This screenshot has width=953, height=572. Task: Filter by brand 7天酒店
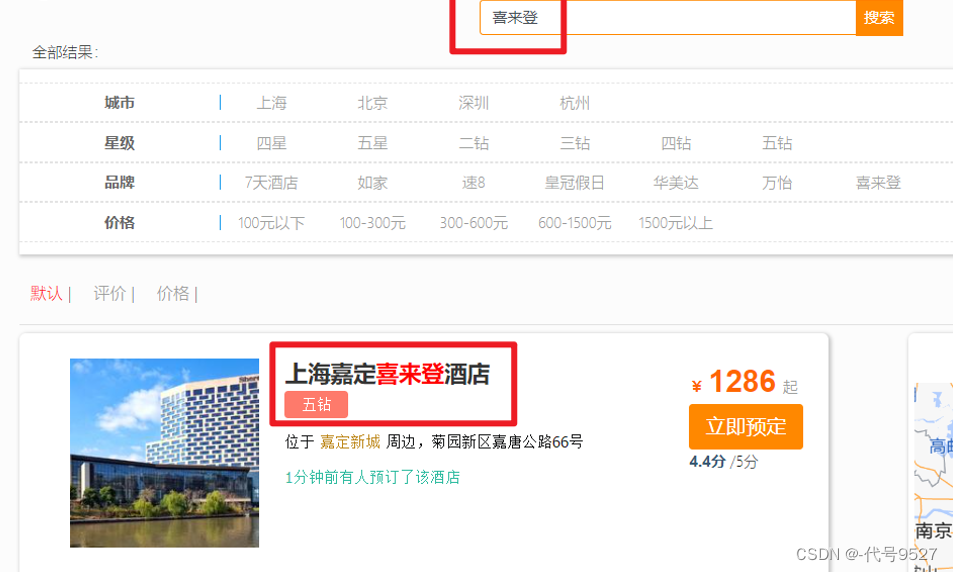(271, 183)
